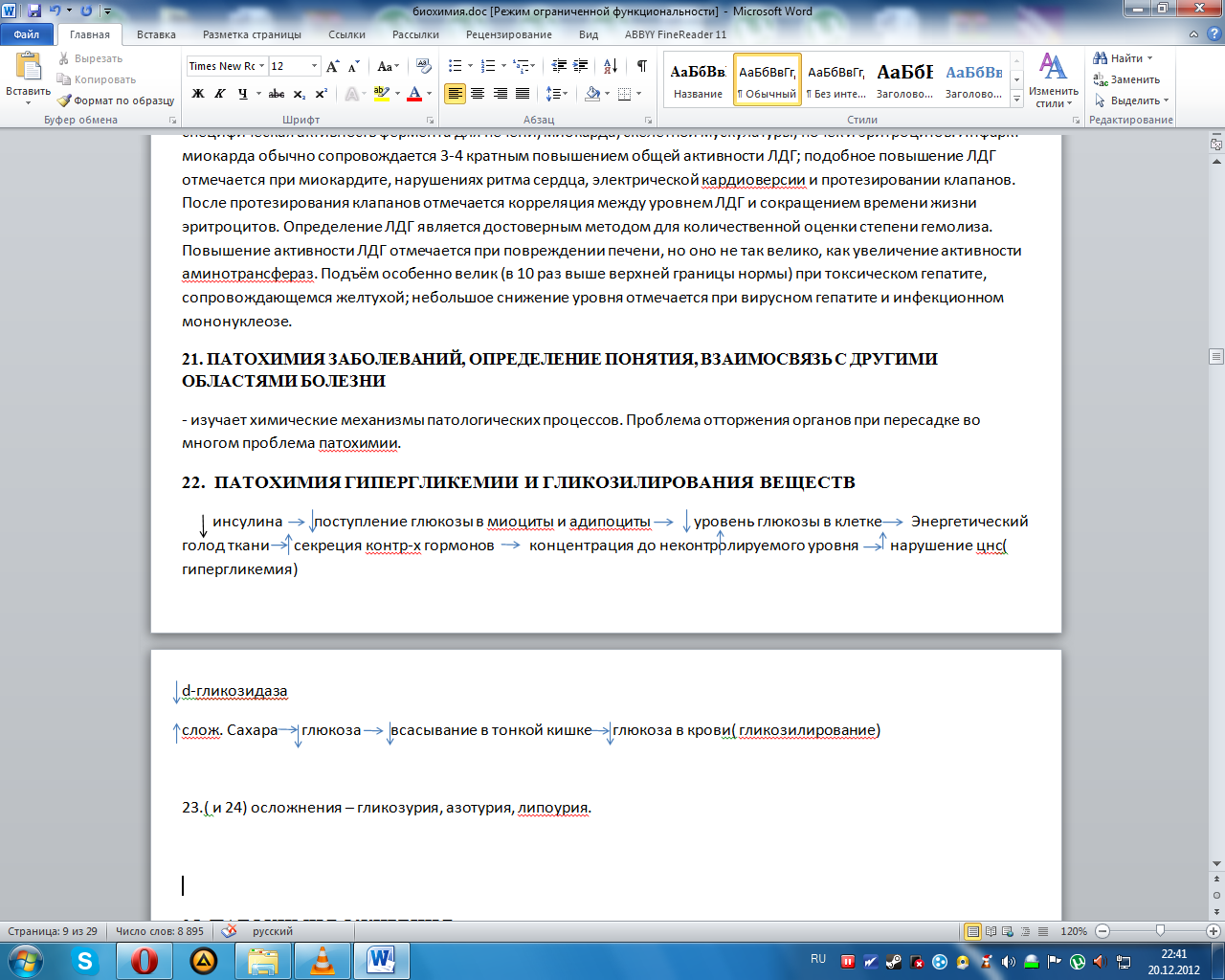
Task: Increase paragraph indent
Action: [x=581, y=66]
